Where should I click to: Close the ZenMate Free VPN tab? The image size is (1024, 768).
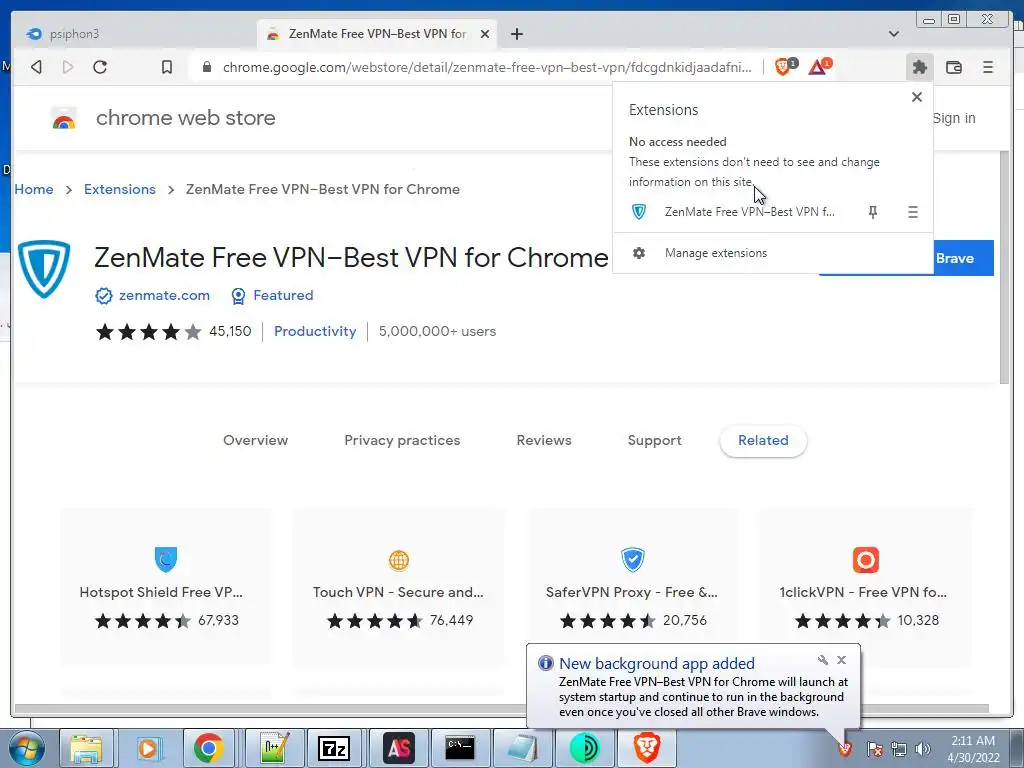[485, 34]
